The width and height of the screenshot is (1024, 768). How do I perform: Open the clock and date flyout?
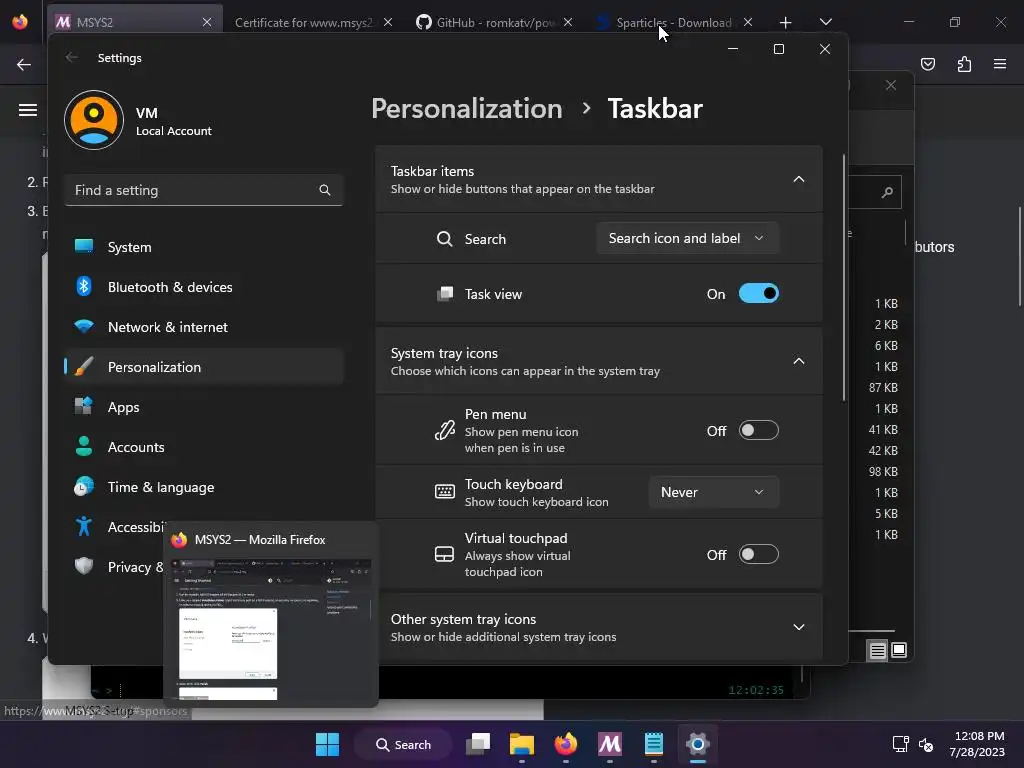coord(977,744)
